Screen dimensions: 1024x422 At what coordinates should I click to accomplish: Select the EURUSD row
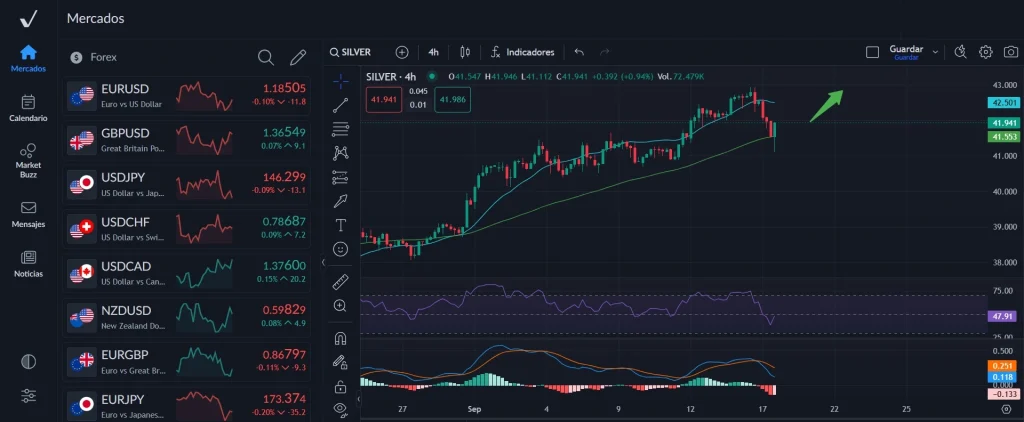[x=186, y=95]
